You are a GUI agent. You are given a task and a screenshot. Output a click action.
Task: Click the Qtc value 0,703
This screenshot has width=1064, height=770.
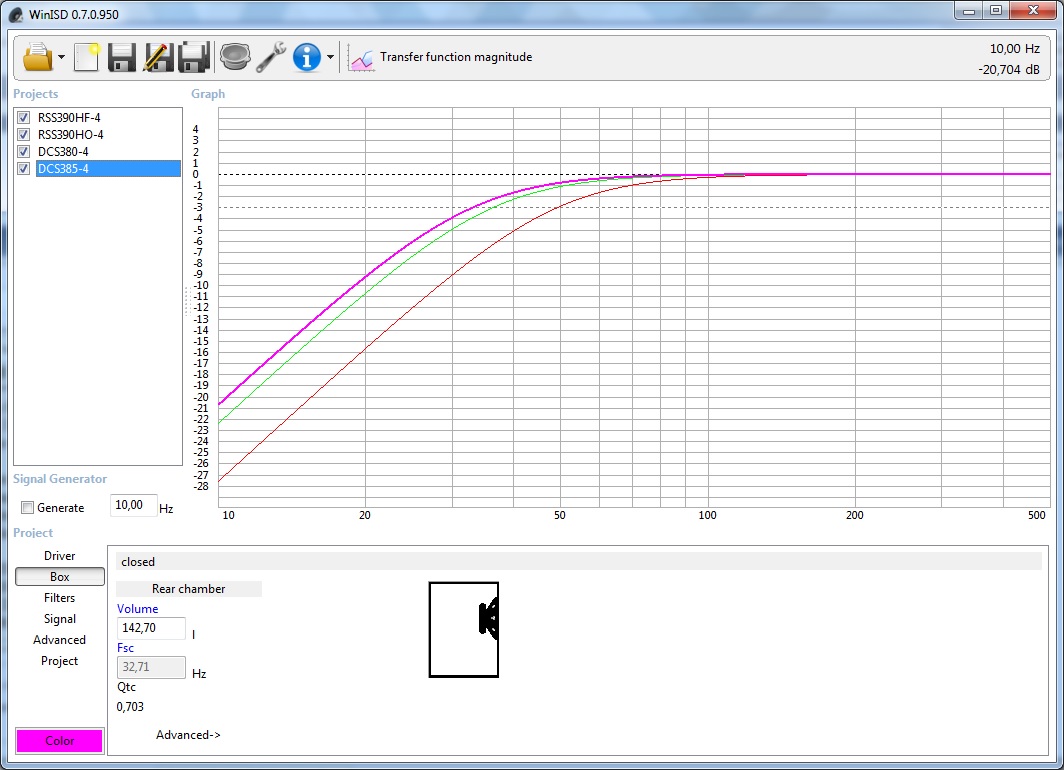tap(130, 707)
